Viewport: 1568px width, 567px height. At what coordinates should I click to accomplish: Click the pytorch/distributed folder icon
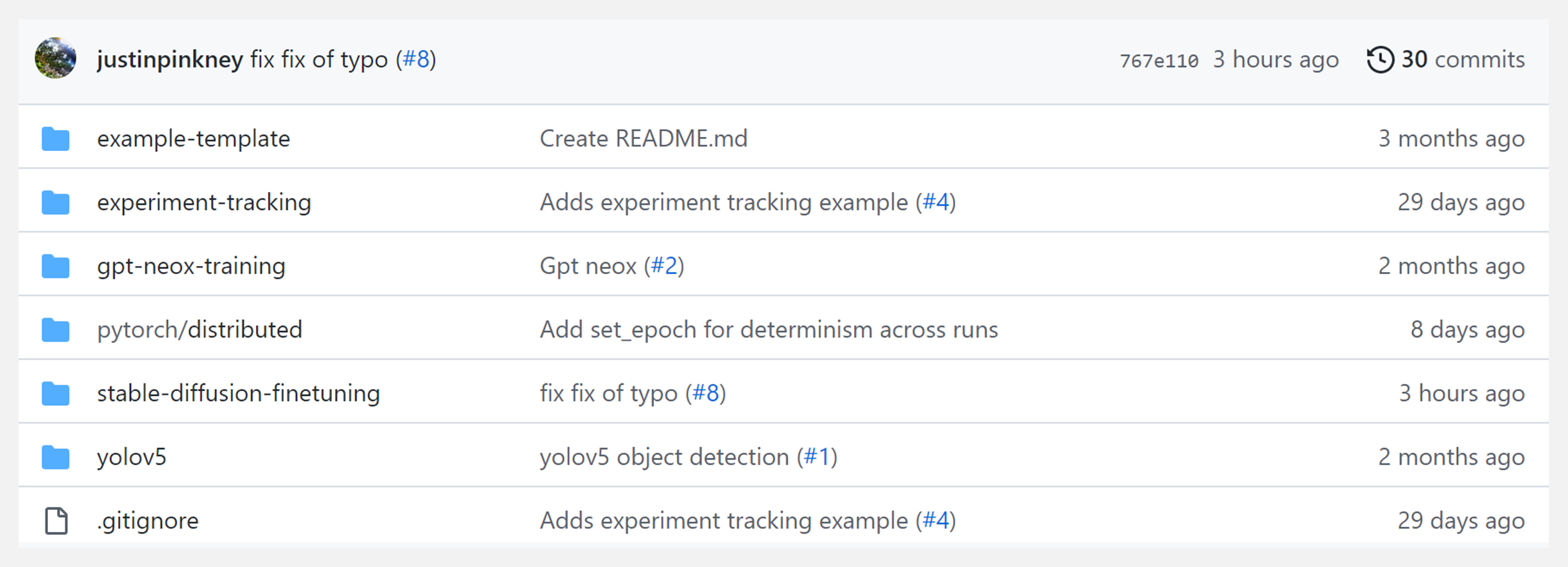[56, 330]
